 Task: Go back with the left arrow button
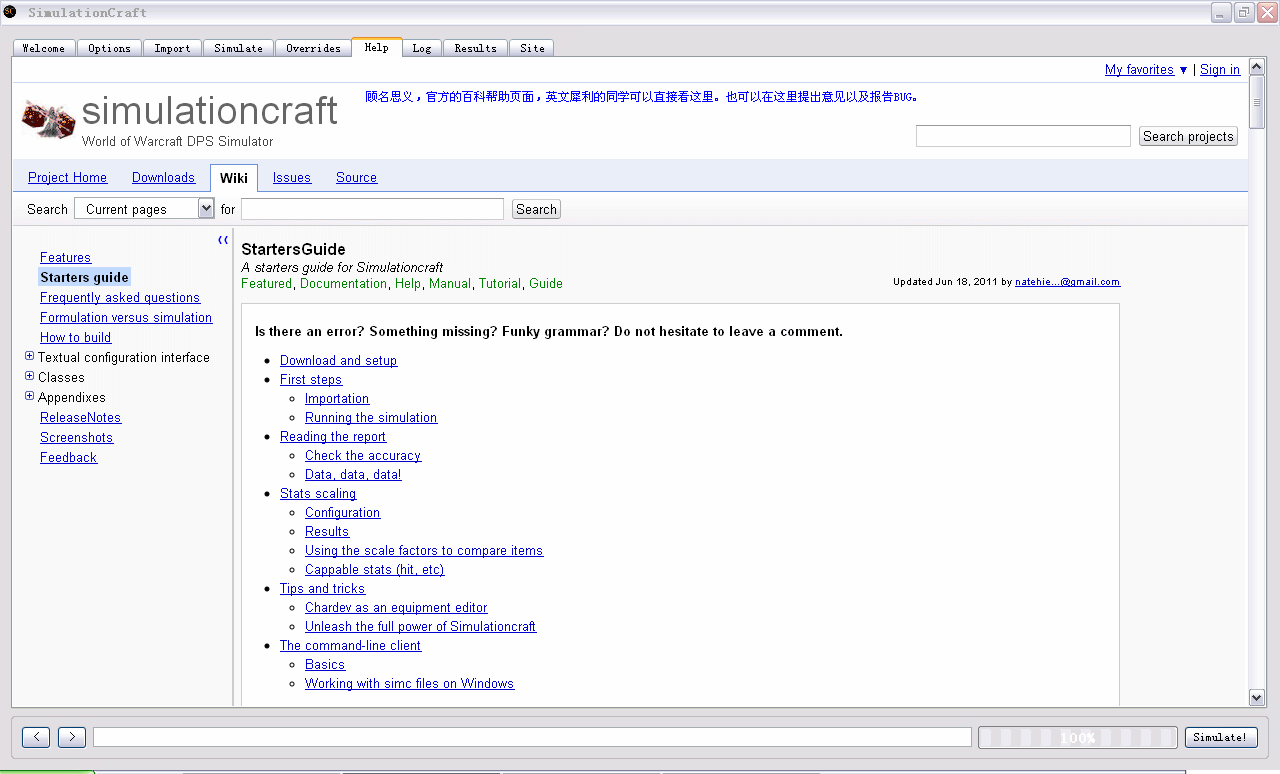tap(36, 737)
